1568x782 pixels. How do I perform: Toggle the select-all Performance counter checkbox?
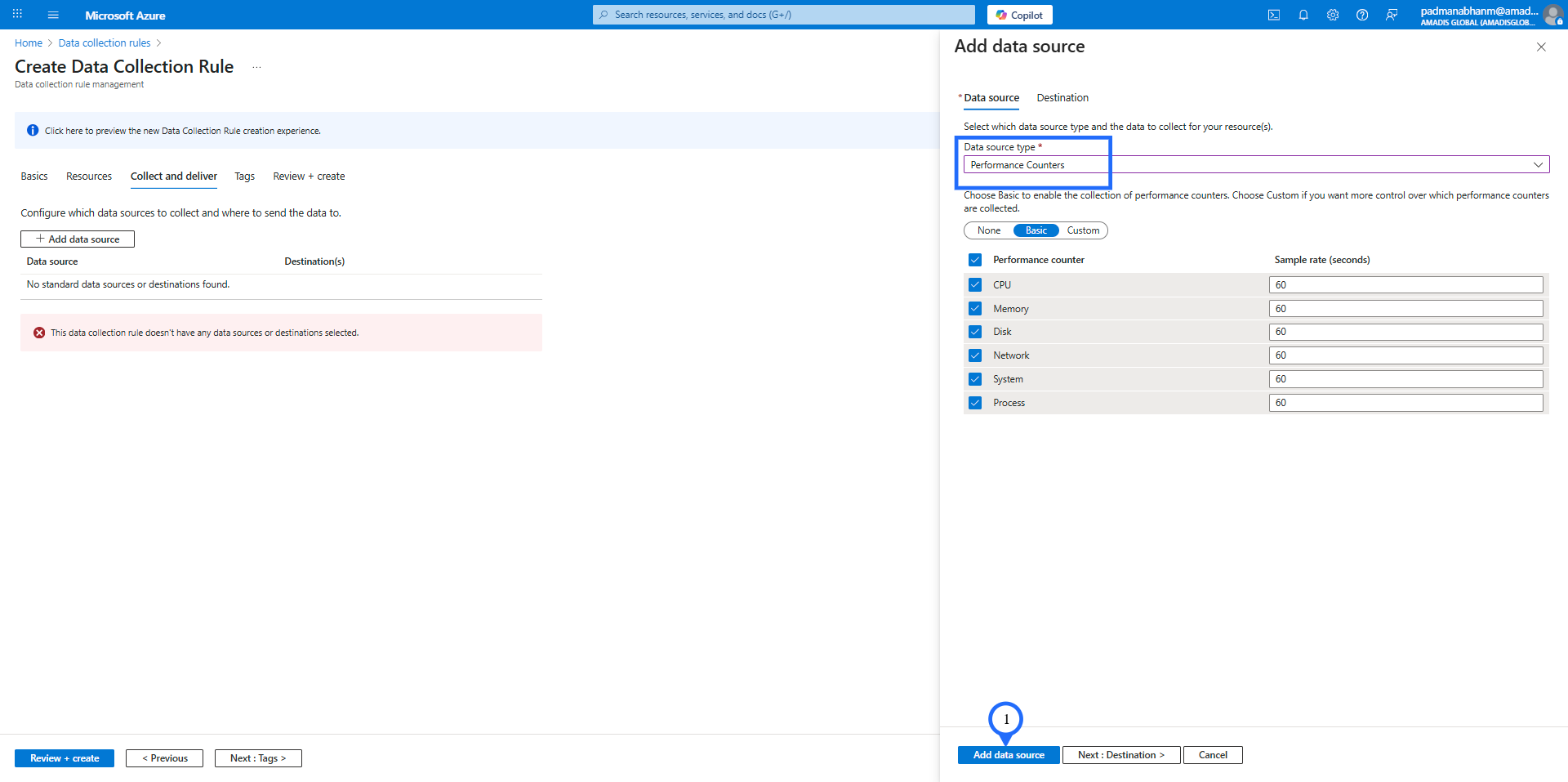coord(975,260)
